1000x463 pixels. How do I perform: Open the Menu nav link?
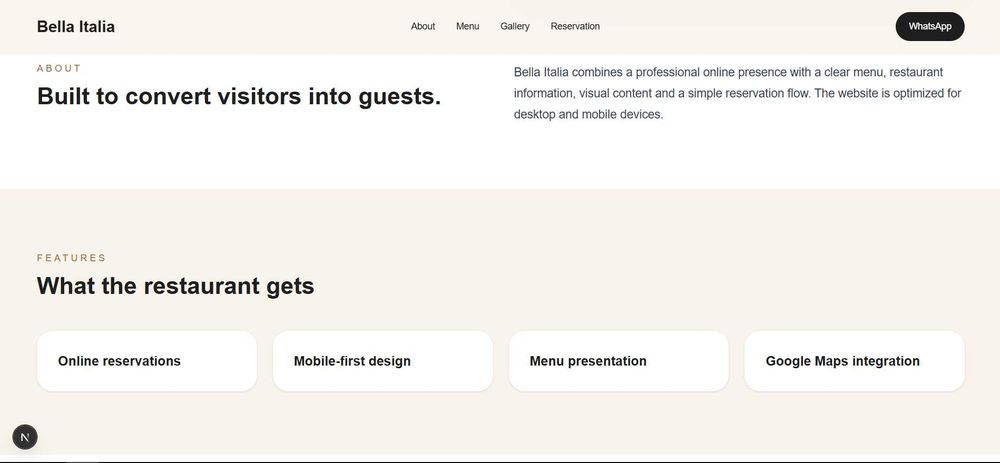(467, 26)
